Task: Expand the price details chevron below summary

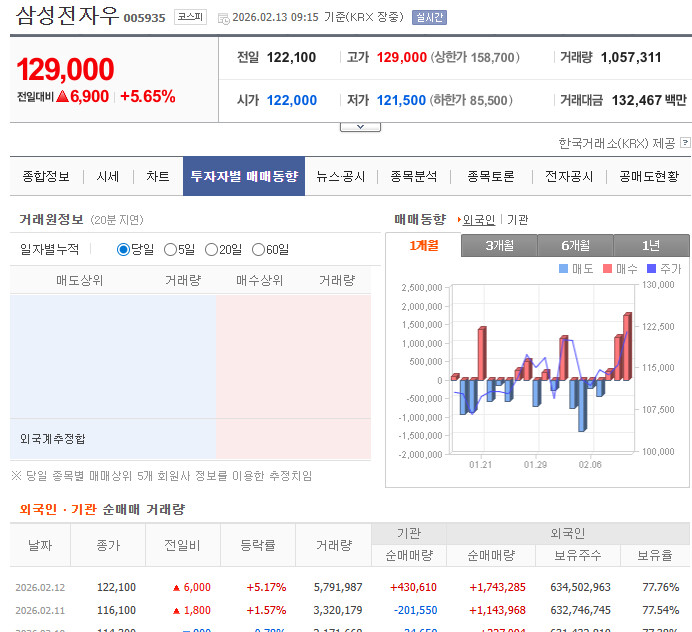Action: (360, 127)
